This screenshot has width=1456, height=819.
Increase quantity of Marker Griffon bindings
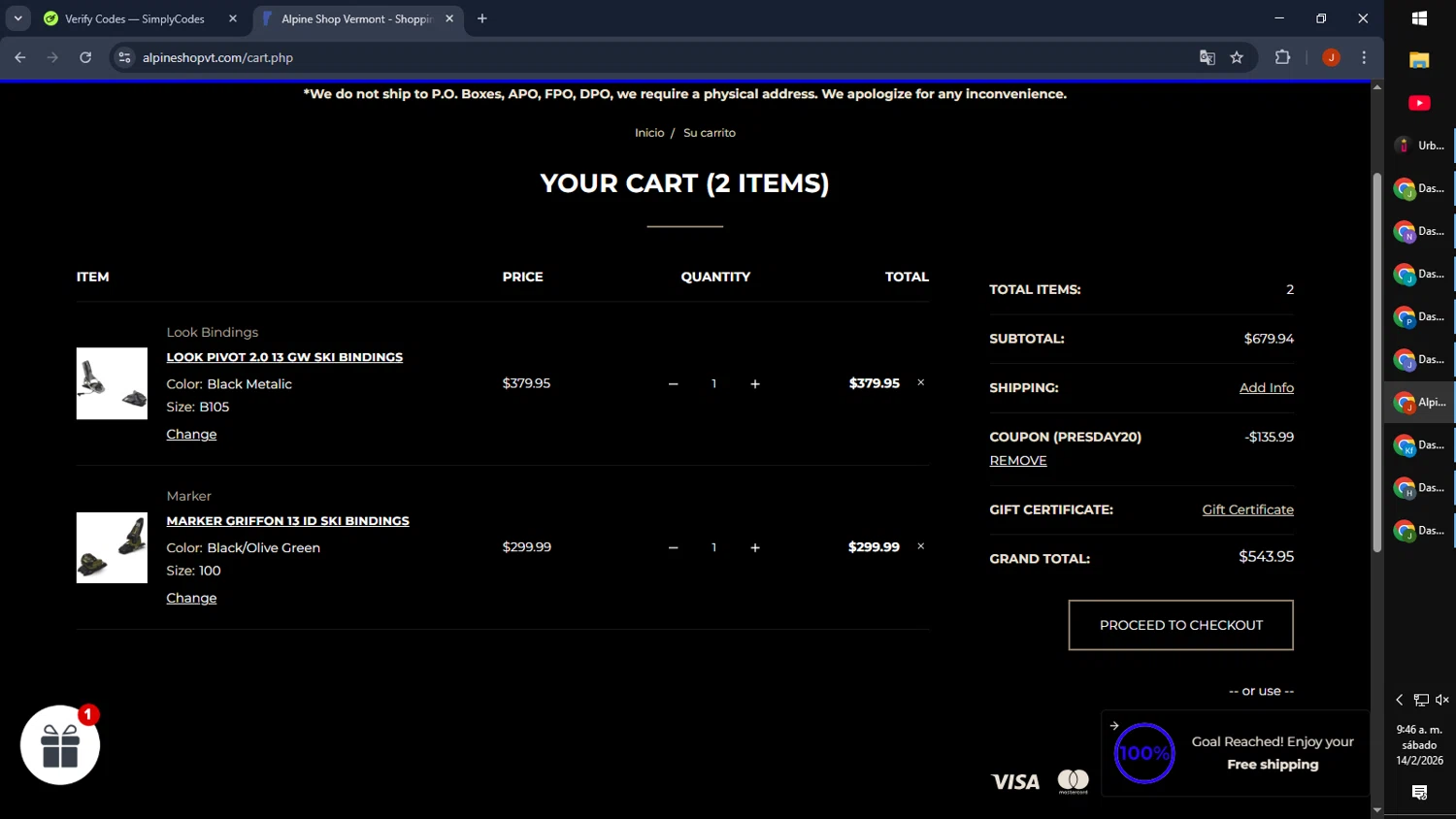(x=755, y=548)
